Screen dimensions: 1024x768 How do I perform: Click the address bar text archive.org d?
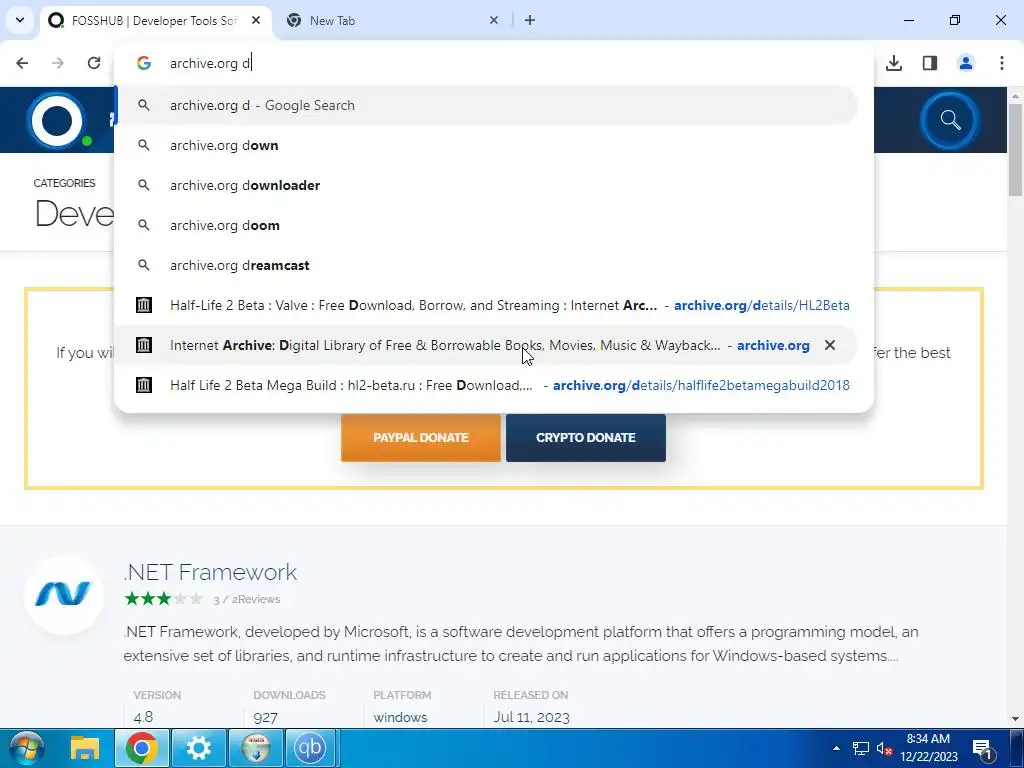pos(210,63)
